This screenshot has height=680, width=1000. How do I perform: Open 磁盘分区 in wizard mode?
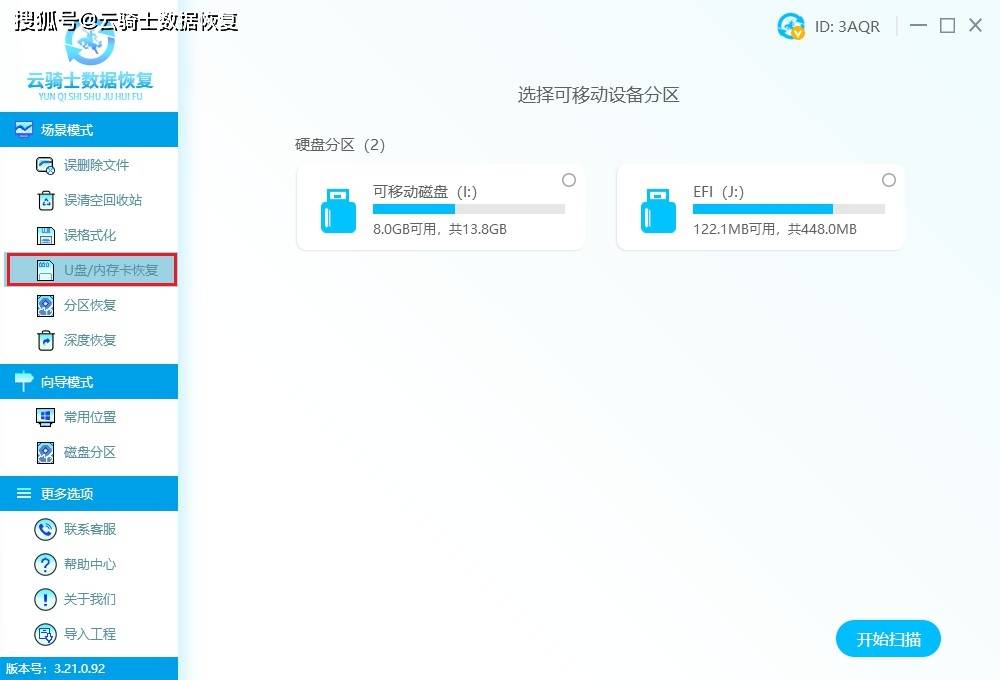[x=89, y=452]
